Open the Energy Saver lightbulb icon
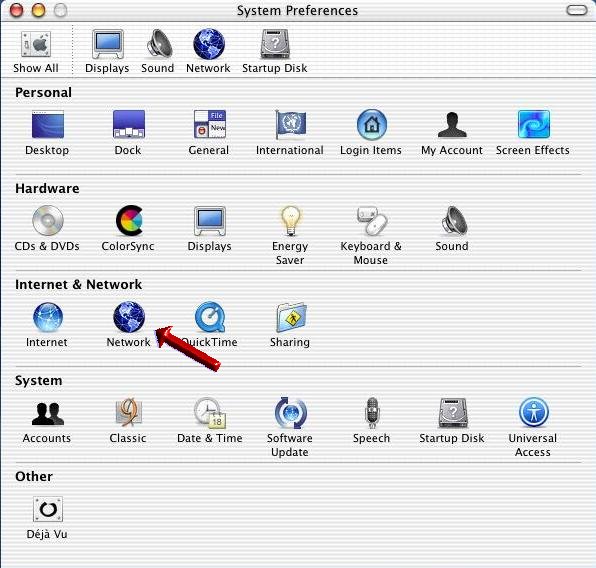 [x=291, y=221]
